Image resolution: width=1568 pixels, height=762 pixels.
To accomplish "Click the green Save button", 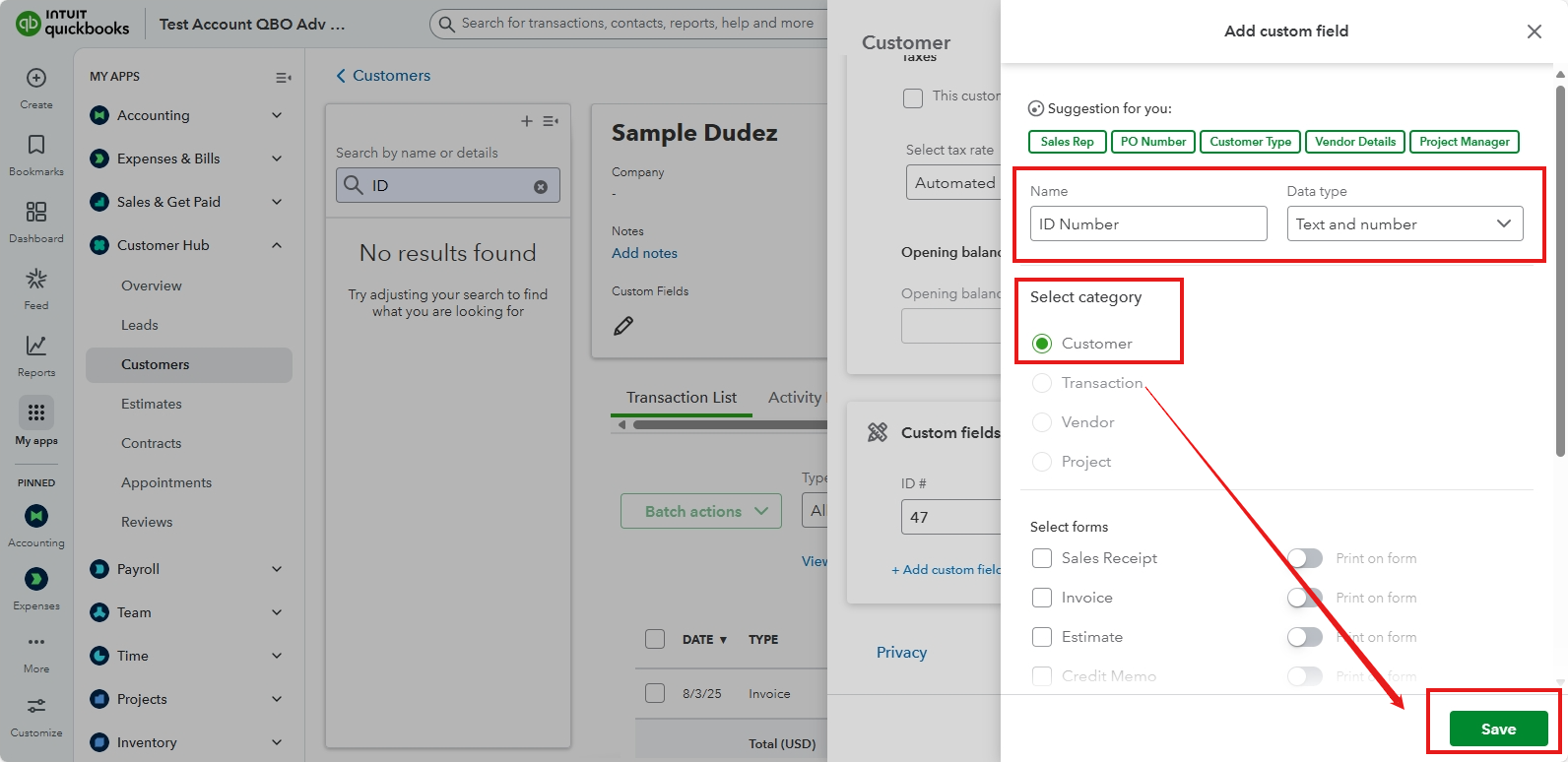I will (1498, 730).
